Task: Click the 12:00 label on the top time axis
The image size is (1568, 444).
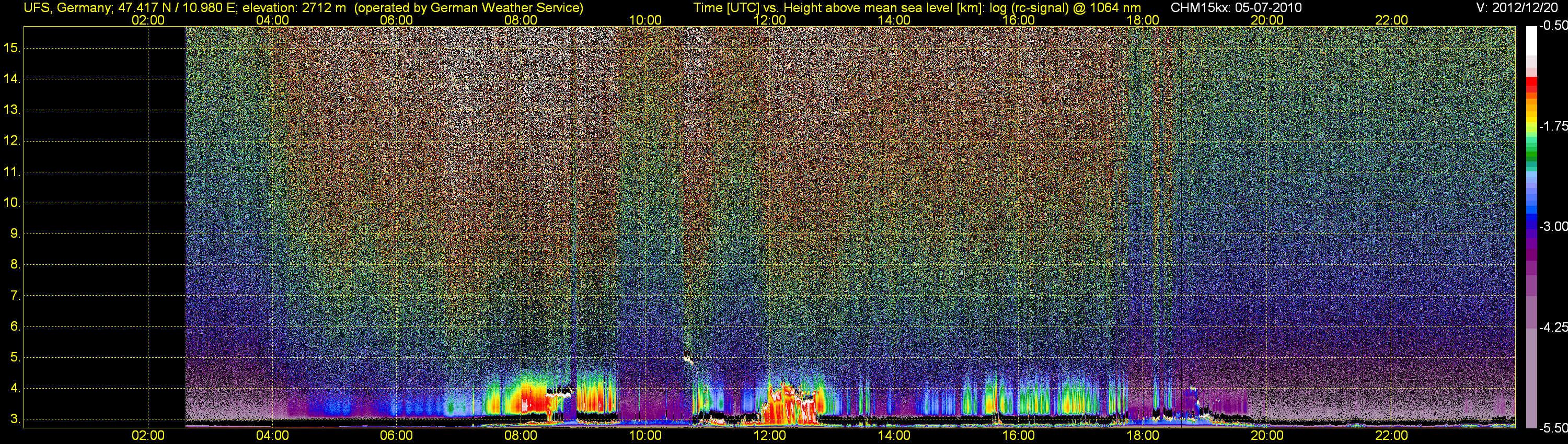Action: 769,20
